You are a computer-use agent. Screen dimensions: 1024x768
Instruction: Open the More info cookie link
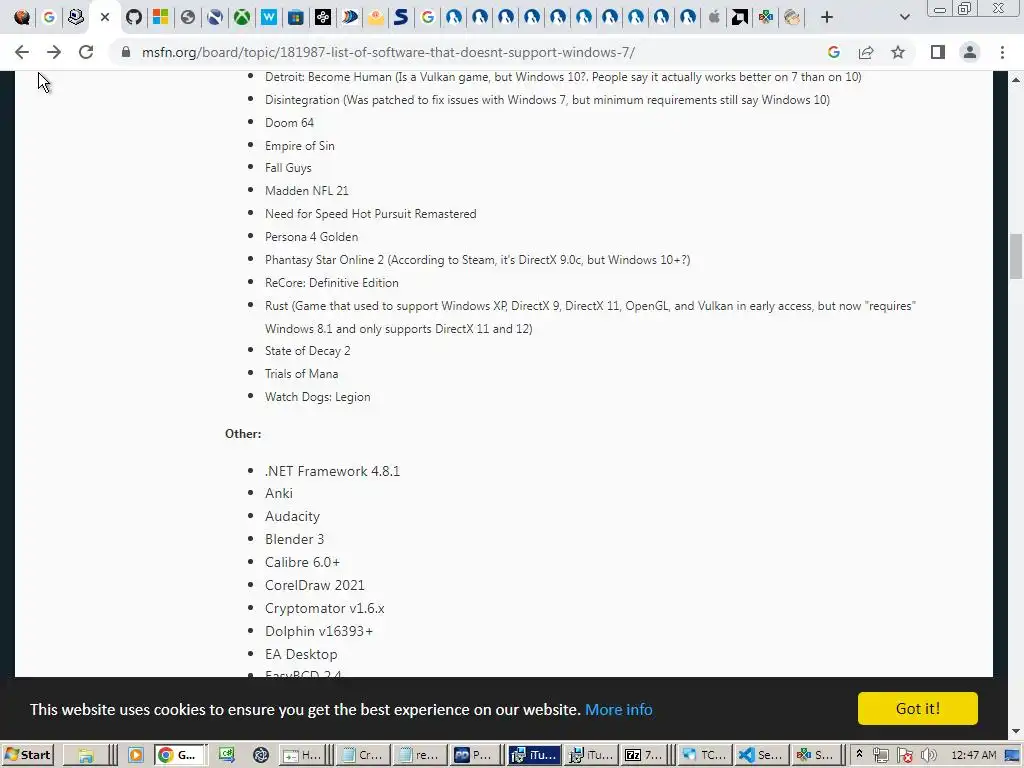(x=618, y=709)
